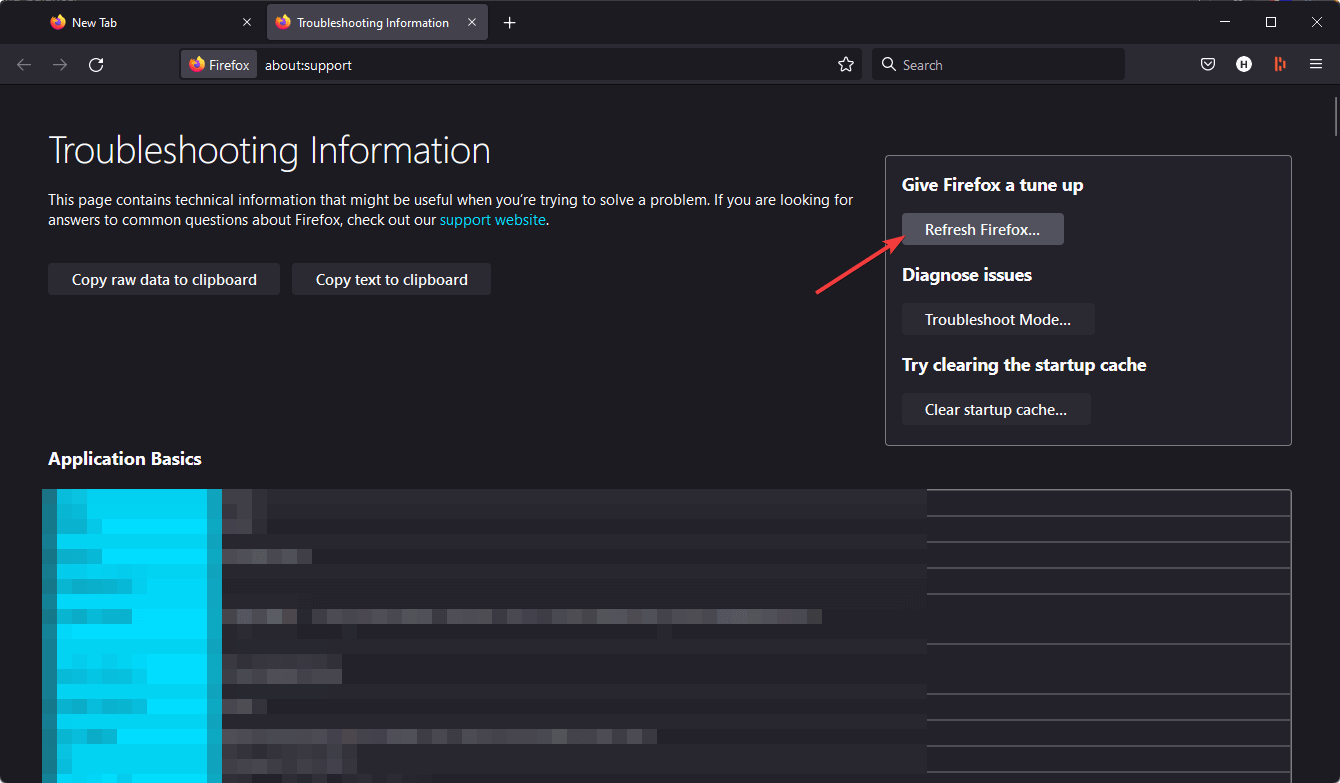Copy raw data to clipboard
1340x783 pixels.
coord(164,280)
